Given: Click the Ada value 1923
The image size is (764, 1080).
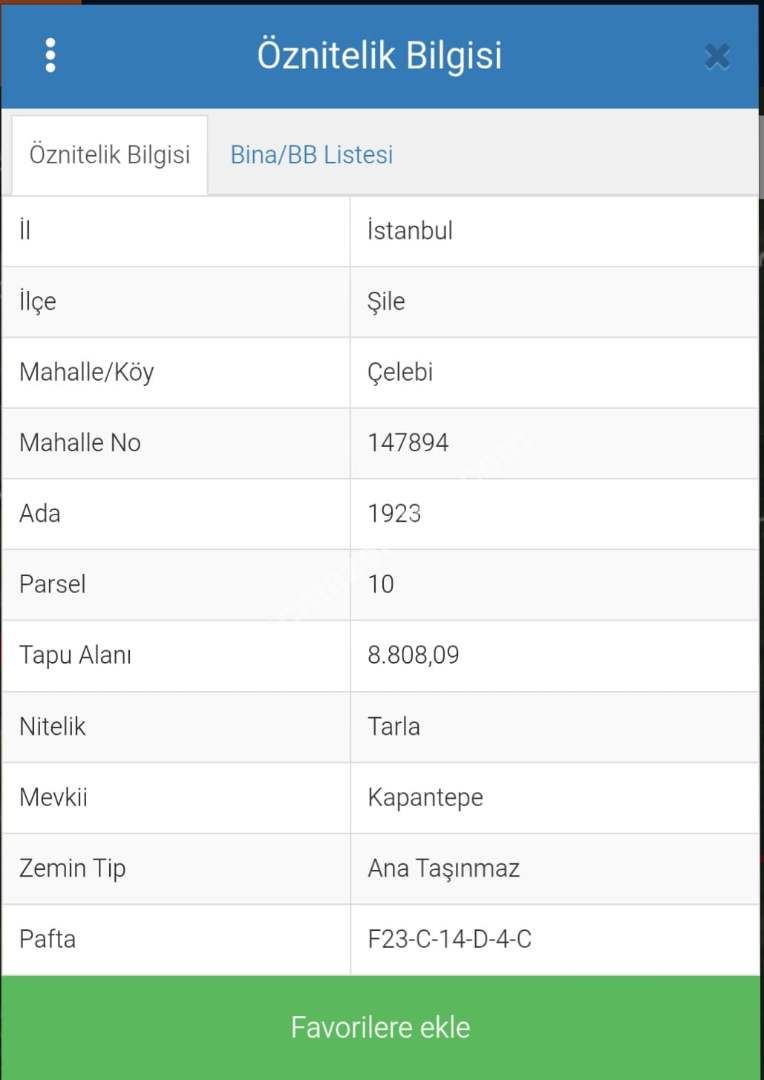Looking at the screenshot, I should 394,513.
